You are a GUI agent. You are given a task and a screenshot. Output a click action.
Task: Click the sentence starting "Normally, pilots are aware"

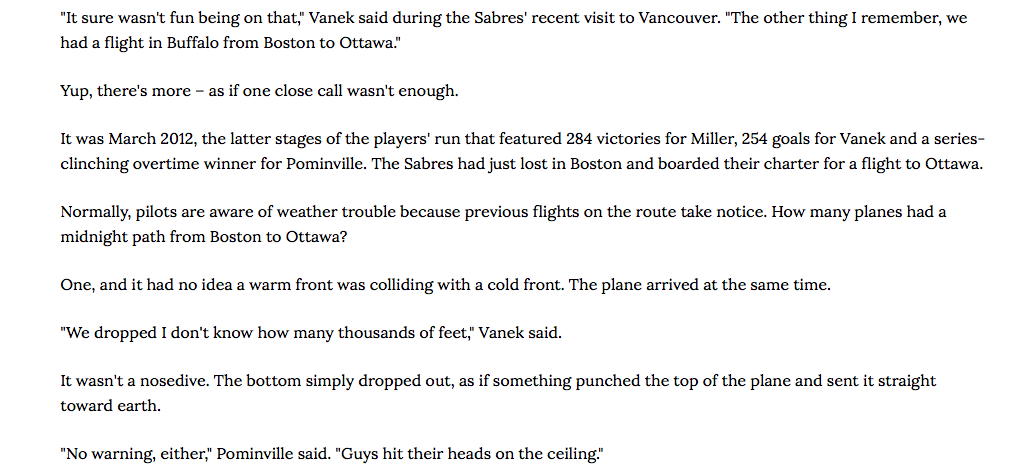coord(414,212)
